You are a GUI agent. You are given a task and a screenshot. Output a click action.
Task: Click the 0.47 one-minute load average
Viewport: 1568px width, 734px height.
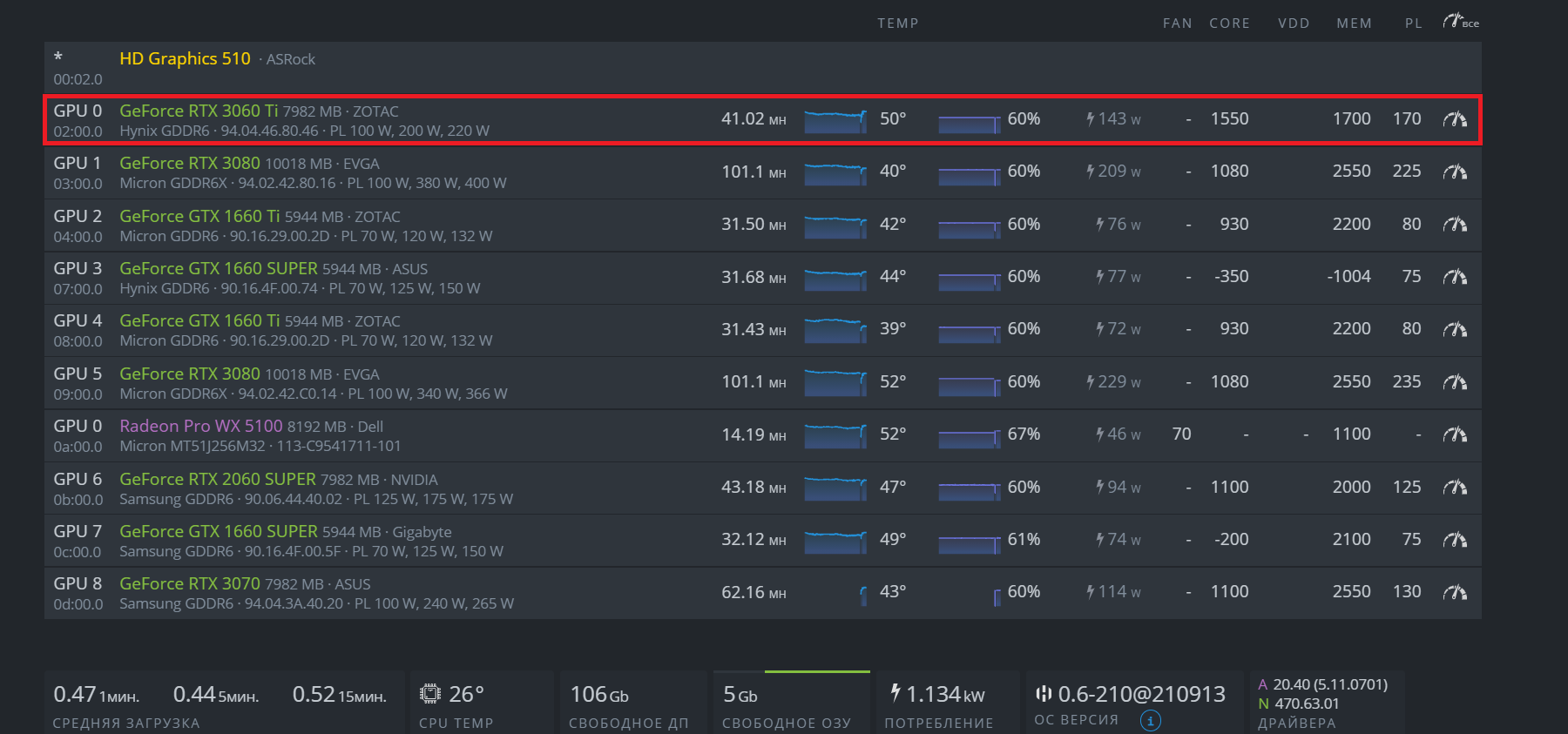click(97, 695)
